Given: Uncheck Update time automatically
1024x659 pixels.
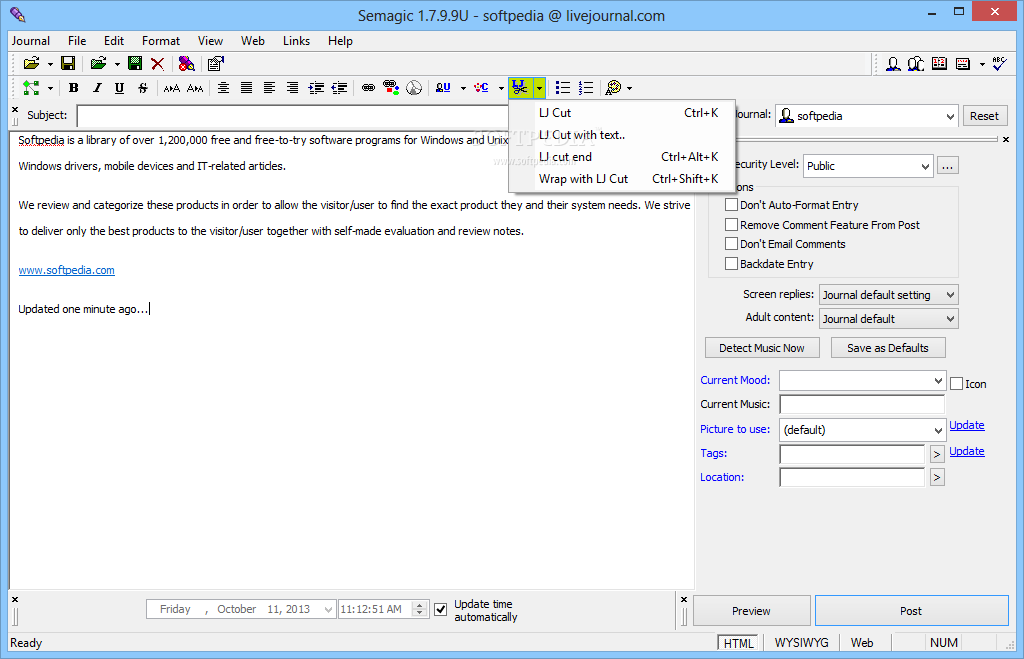Looking at the screenshot, I should click(441, 609).
